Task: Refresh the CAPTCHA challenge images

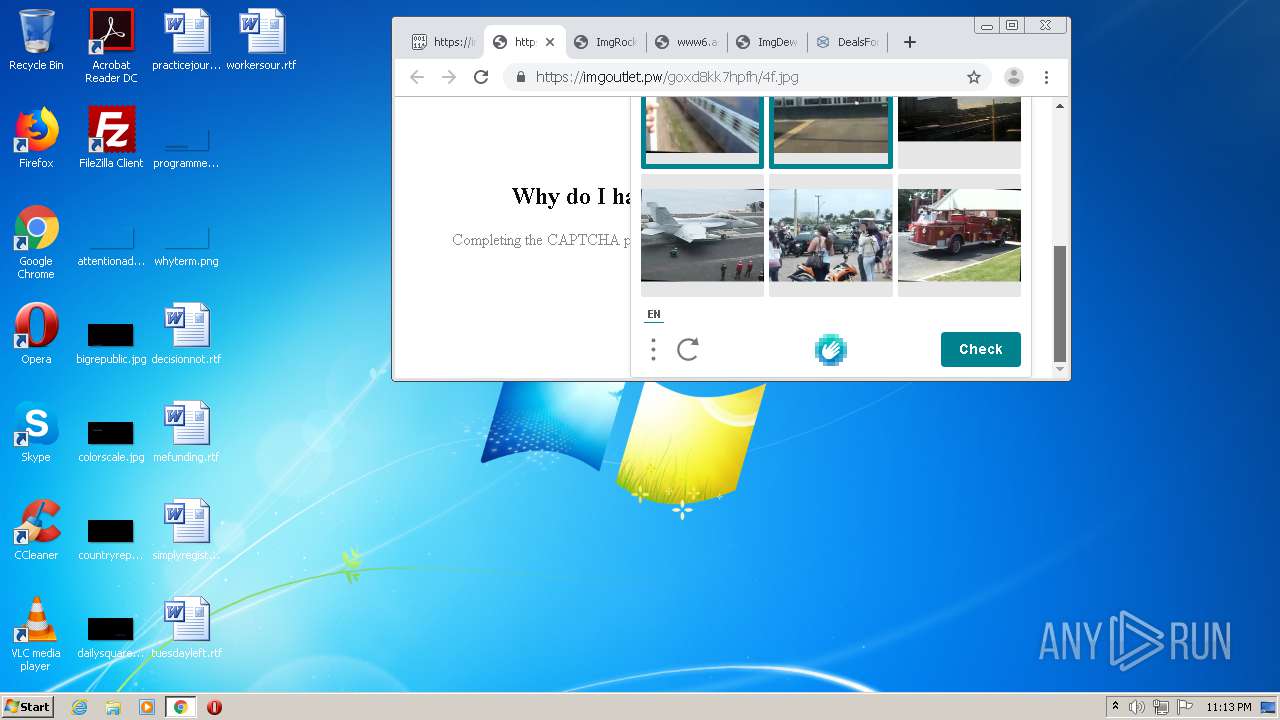Action: tap(688, 349)
